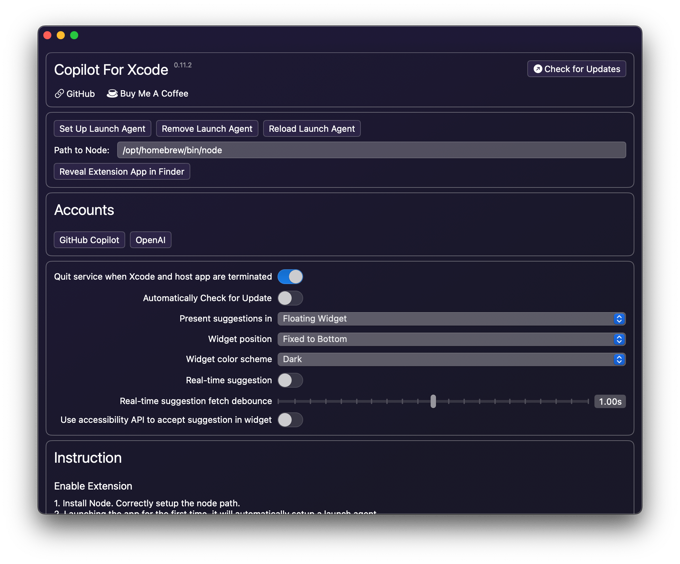Enable Automatically Check for Update toggle

click(290, 298)
